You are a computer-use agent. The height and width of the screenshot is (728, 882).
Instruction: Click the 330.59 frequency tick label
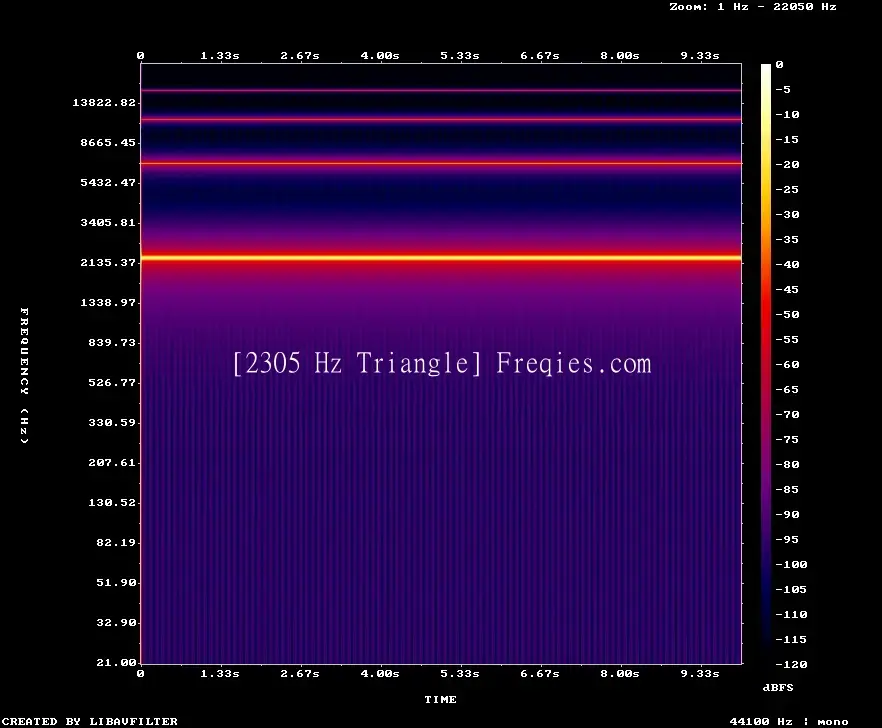tap(112, 423)
